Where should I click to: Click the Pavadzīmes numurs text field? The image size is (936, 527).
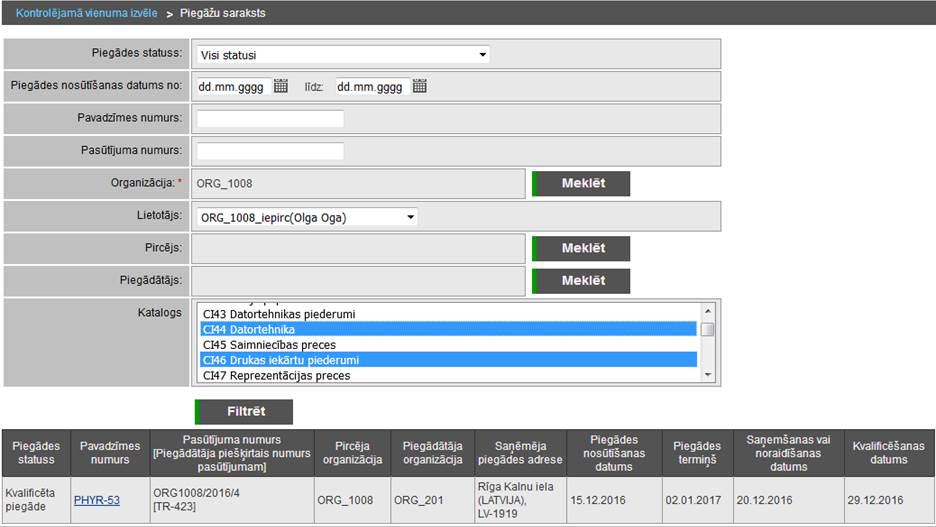[270, 118]
